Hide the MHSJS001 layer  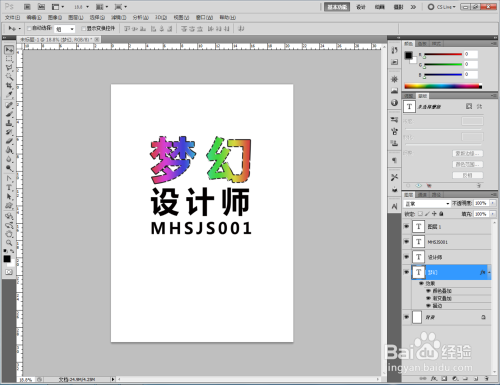(x=406, y=242)
